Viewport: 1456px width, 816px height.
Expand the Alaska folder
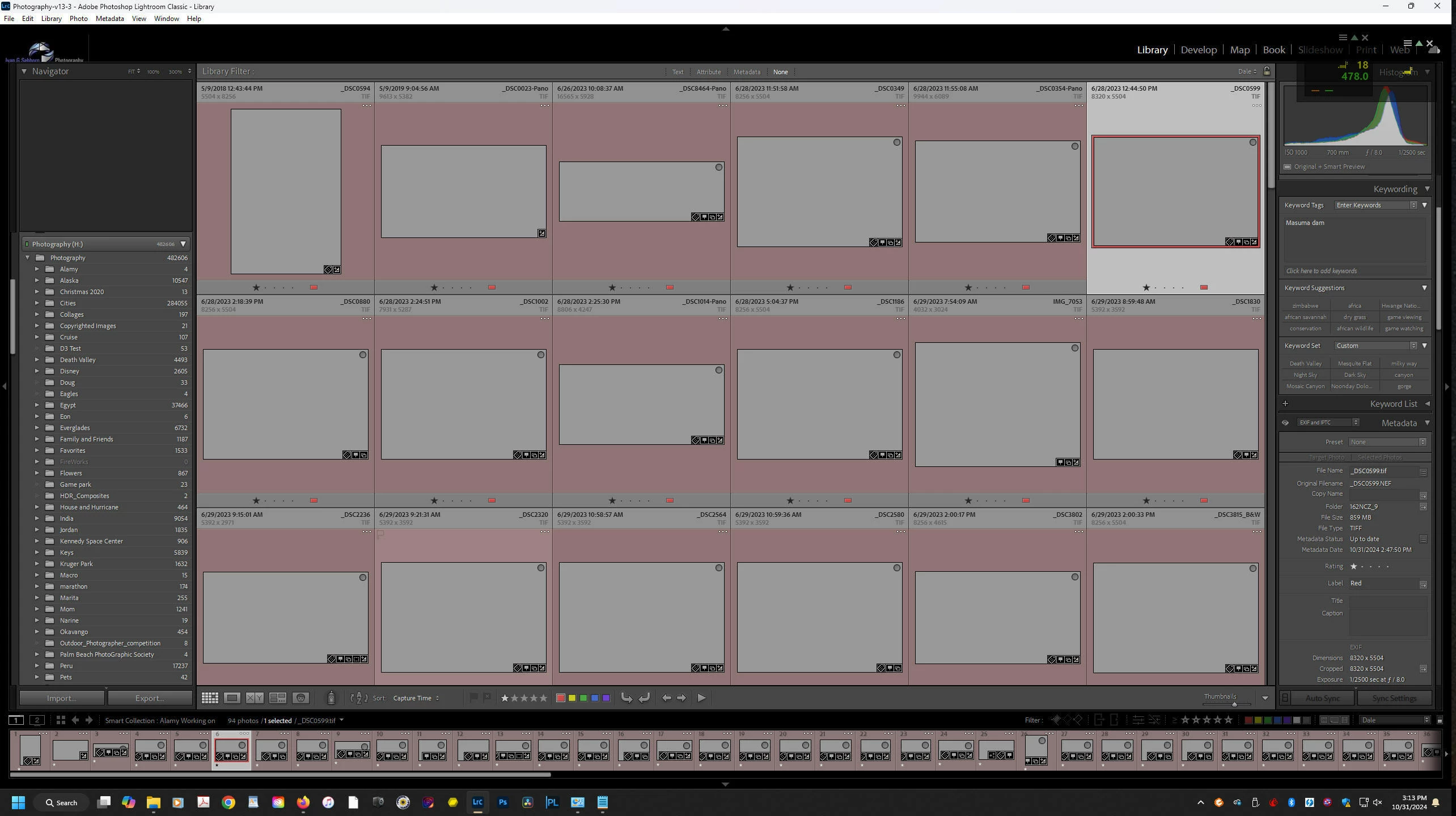coord(37,280)
